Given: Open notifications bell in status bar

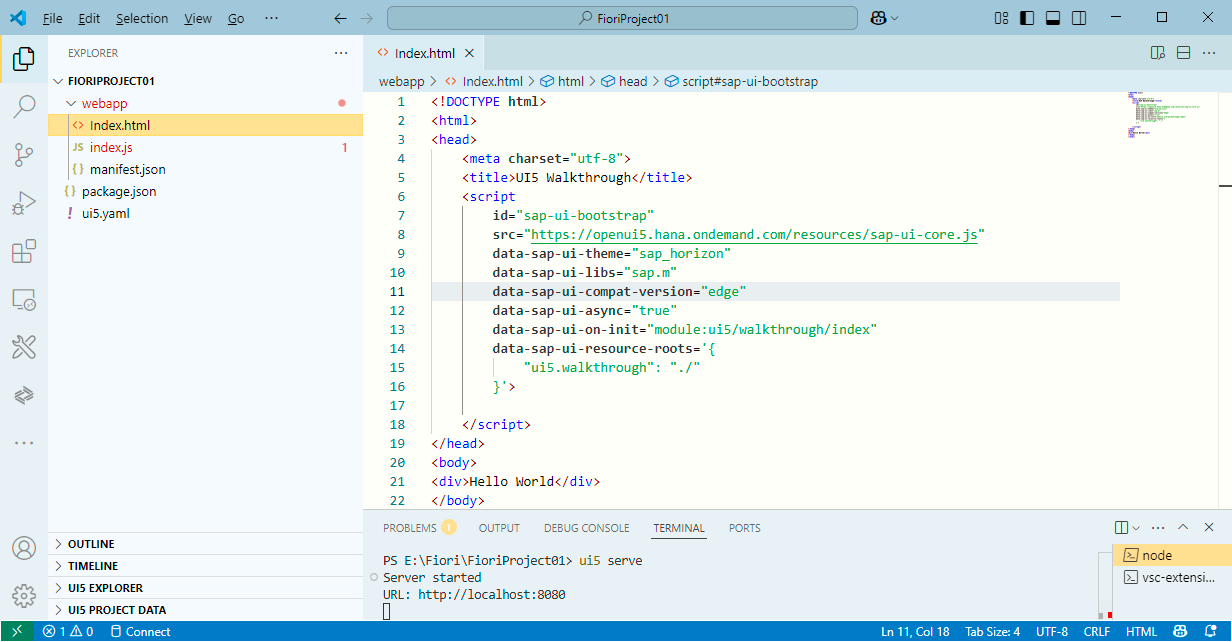Looking at the screenshot, I should [x=1210, y=631].
